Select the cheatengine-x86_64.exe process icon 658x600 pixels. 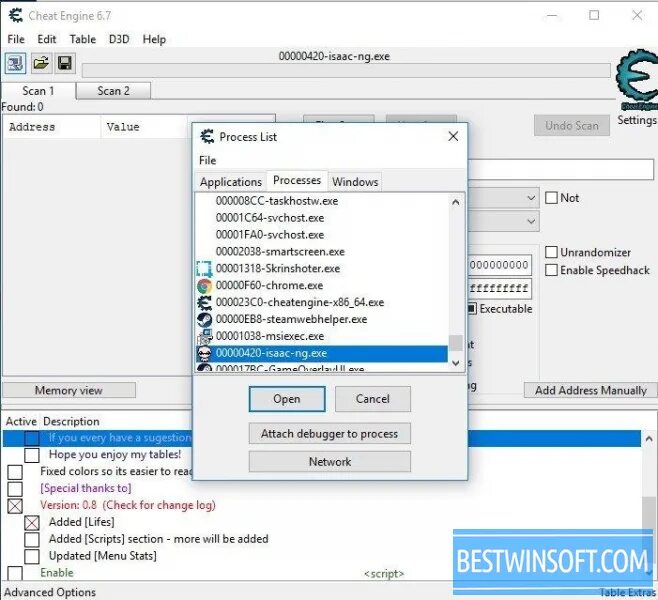pos(204,303)
